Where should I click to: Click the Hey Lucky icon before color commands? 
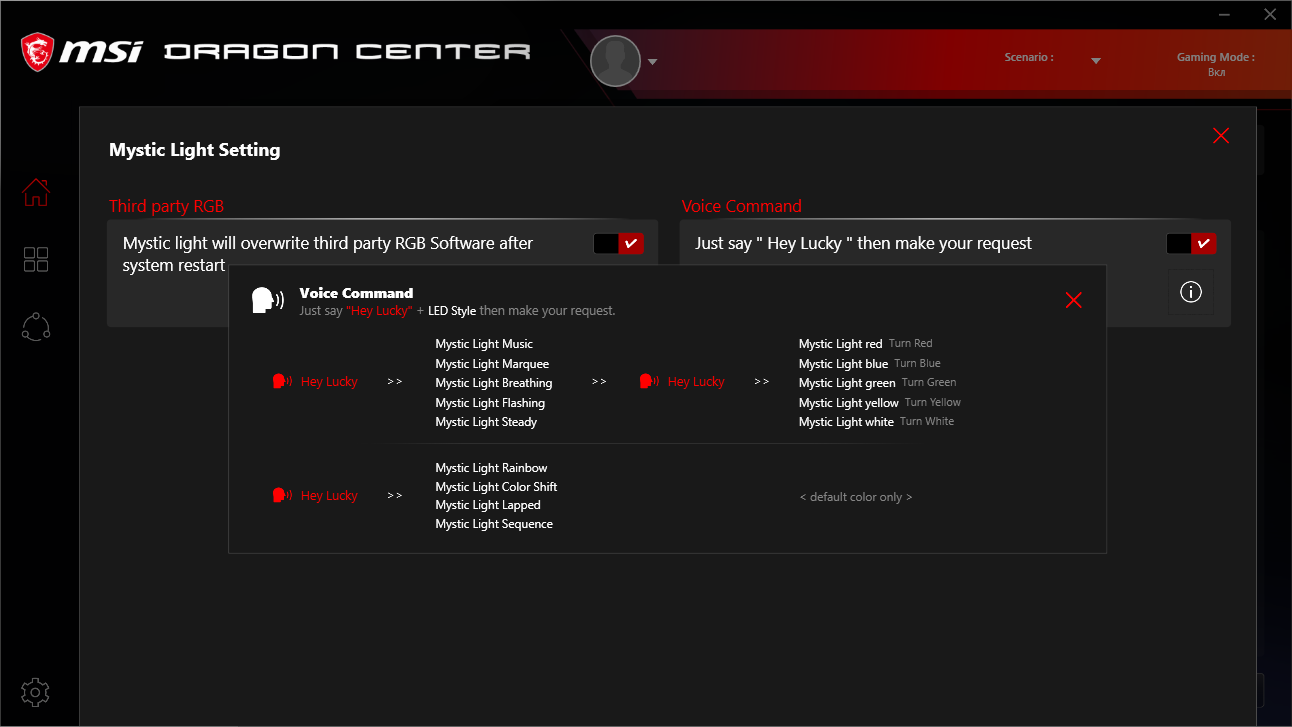pos(649,381)
